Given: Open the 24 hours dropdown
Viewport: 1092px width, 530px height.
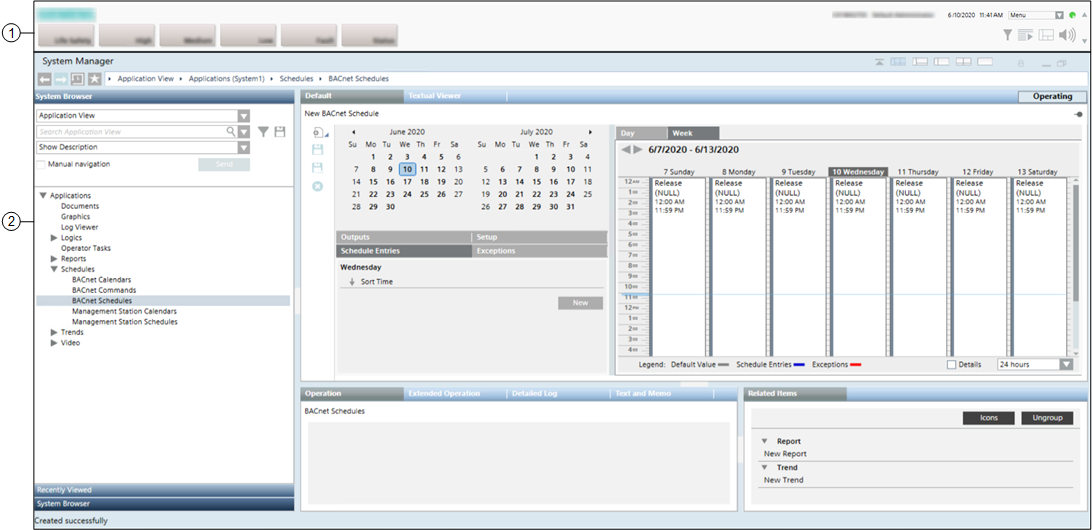Looking at the screenshot, I should 1065,365.
